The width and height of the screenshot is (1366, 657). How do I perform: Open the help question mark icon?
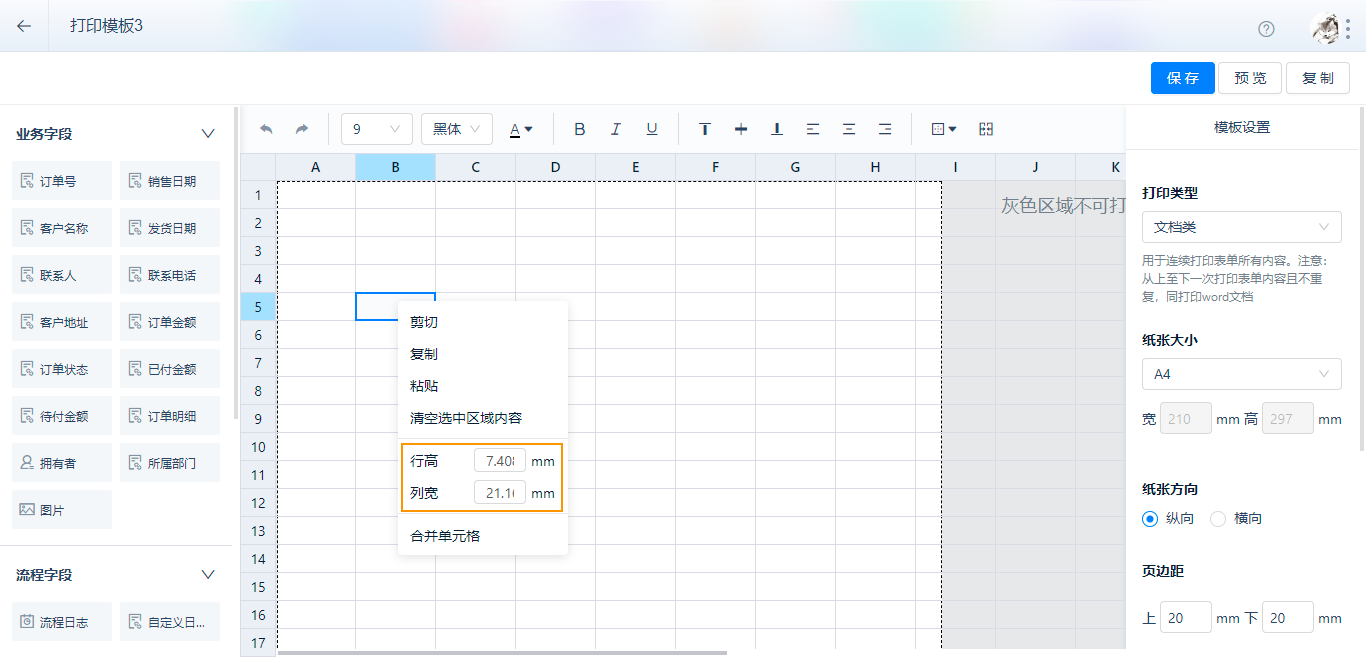pyautogui.click(x=1266, y=28)
